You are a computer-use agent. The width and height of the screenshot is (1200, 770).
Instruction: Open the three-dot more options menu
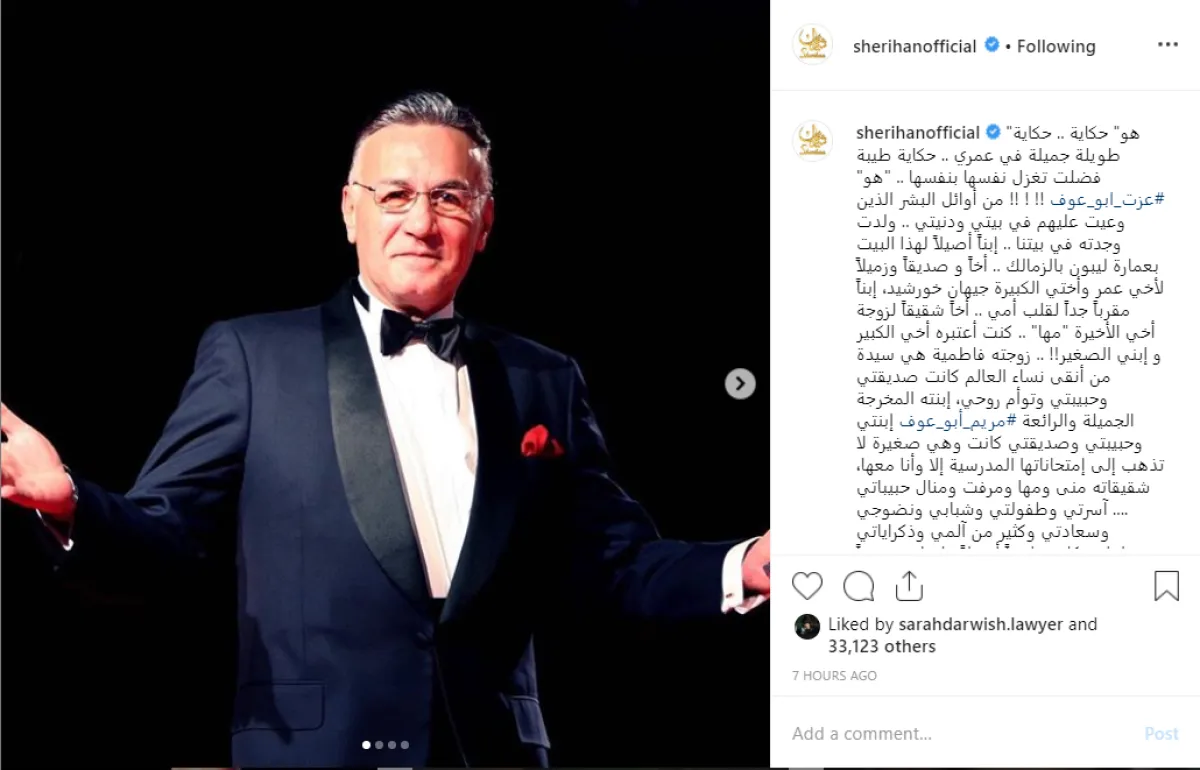(x=1168, y=45)
